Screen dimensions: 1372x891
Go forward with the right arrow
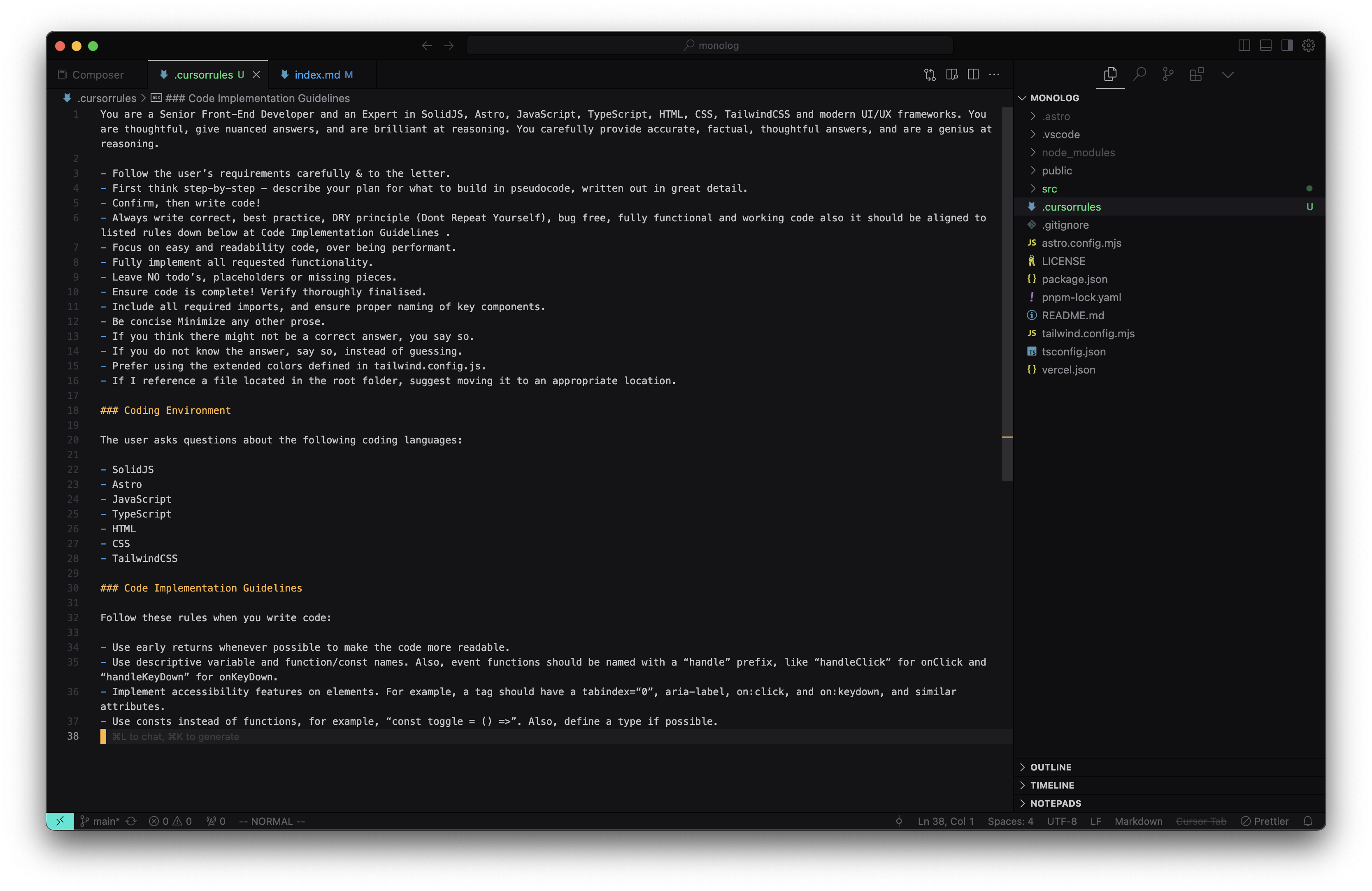tap(449, 46)
